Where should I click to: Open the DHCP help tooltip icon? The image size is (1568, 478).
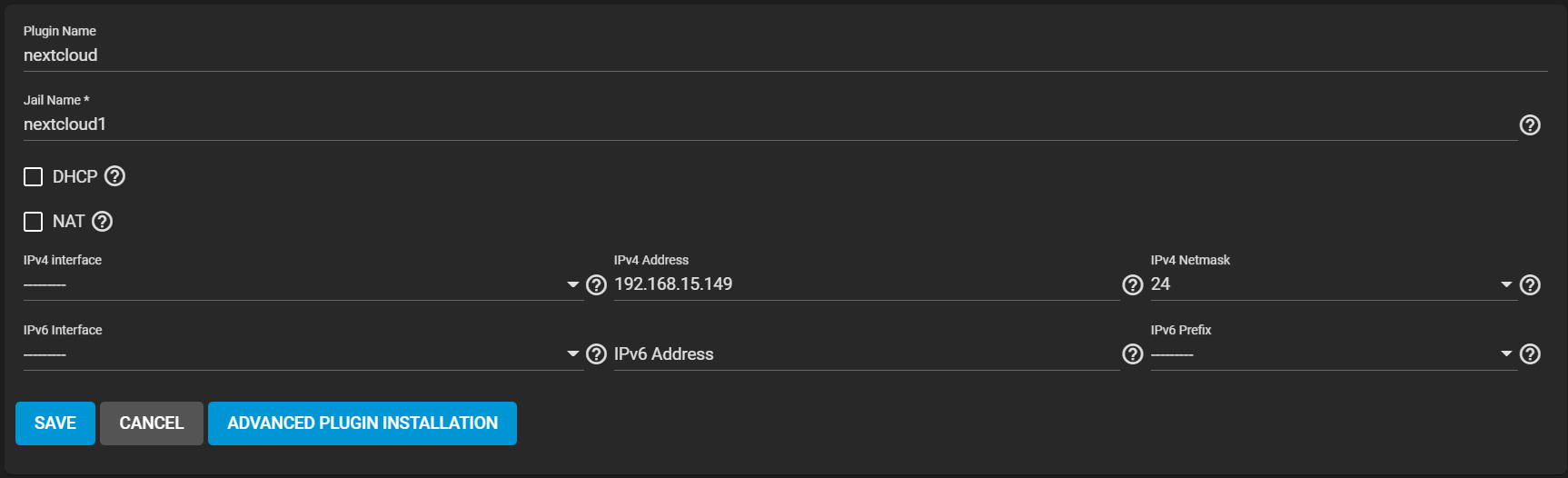[x=114, y=176]
